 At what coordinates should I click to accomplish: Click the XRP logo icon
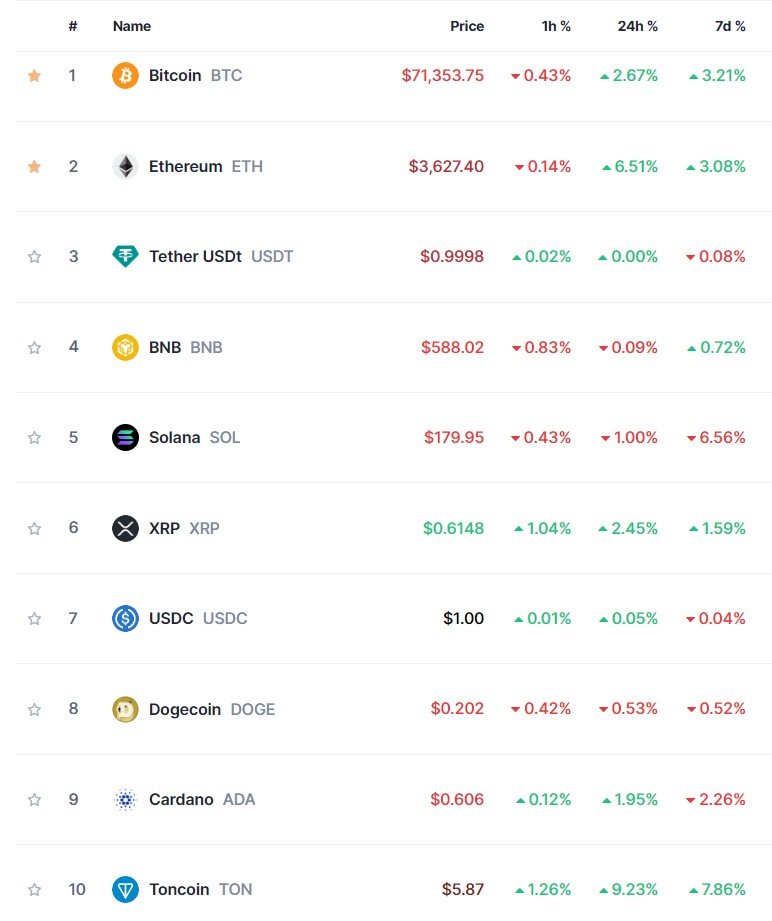[x=125, y=528]
